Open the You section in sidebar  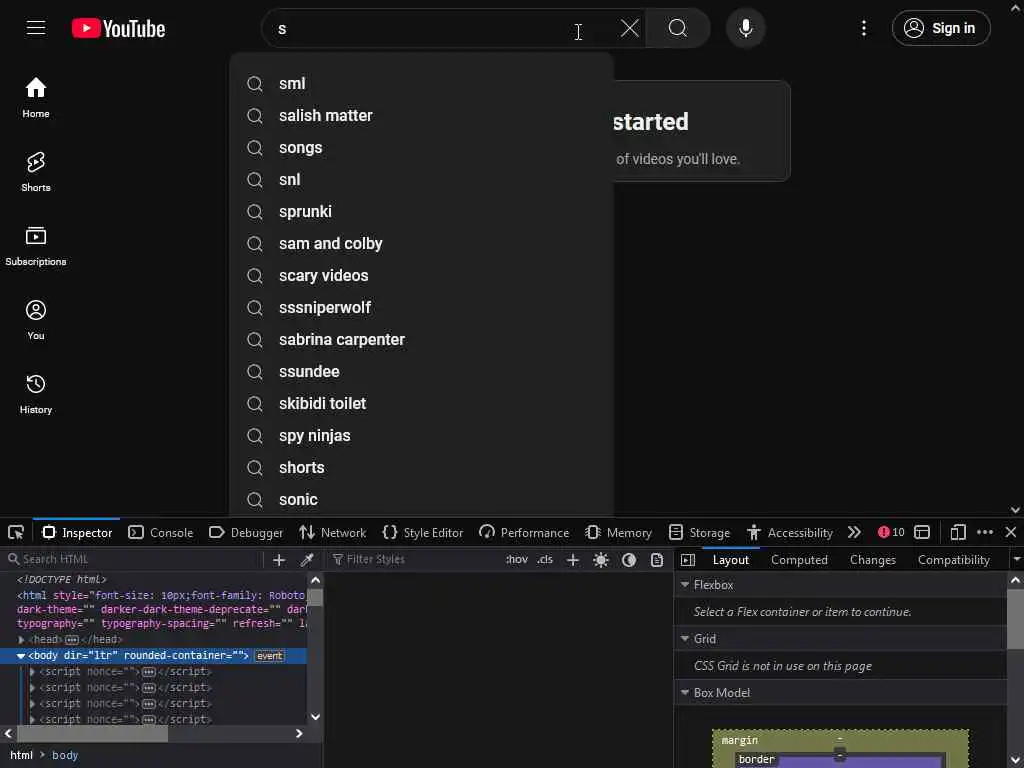click(x=36, y=320)
